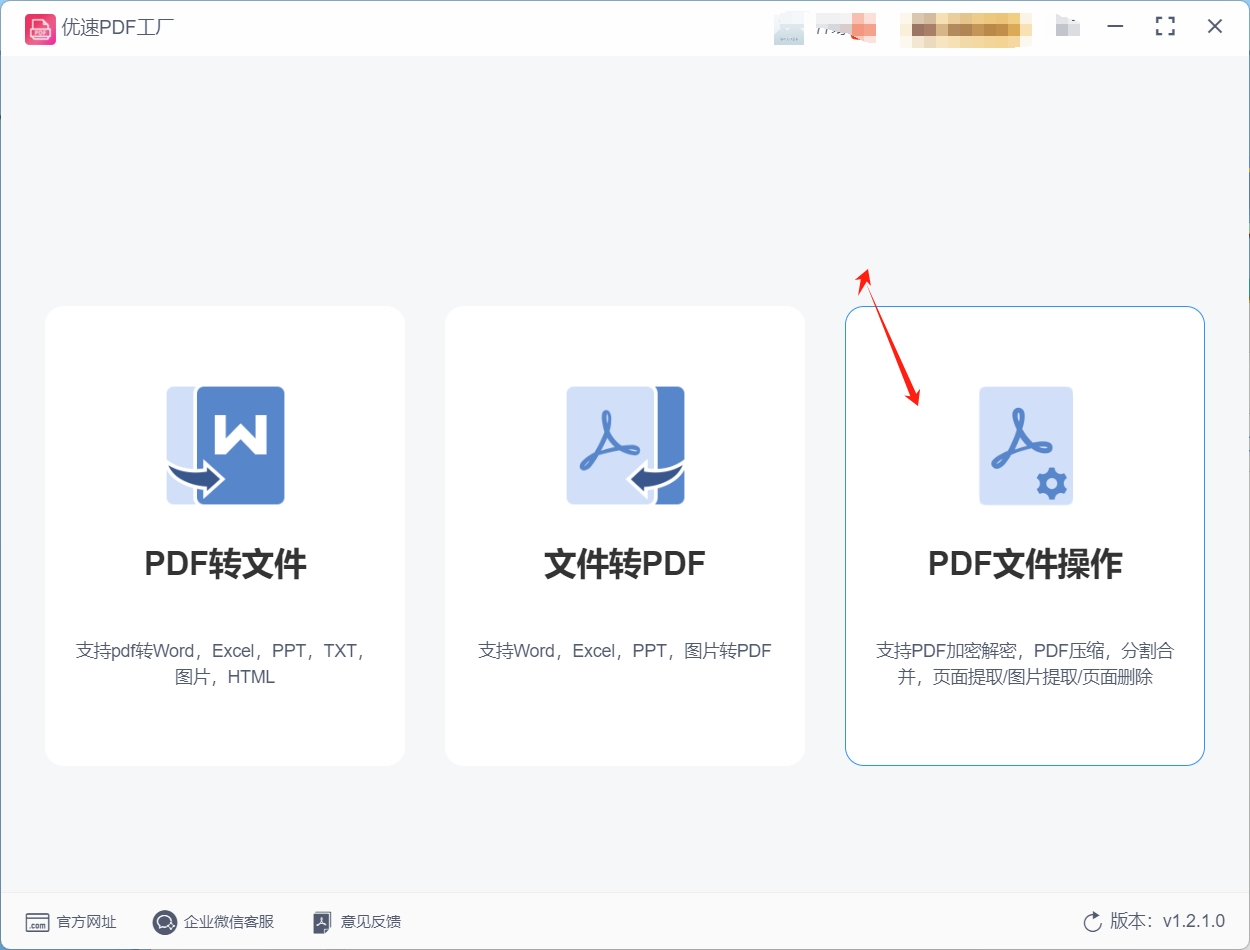Screen dimensions: 1250x950
Task: Open the 企业微信客服 link
Action: pyautogui.click(x=229, y=922)
